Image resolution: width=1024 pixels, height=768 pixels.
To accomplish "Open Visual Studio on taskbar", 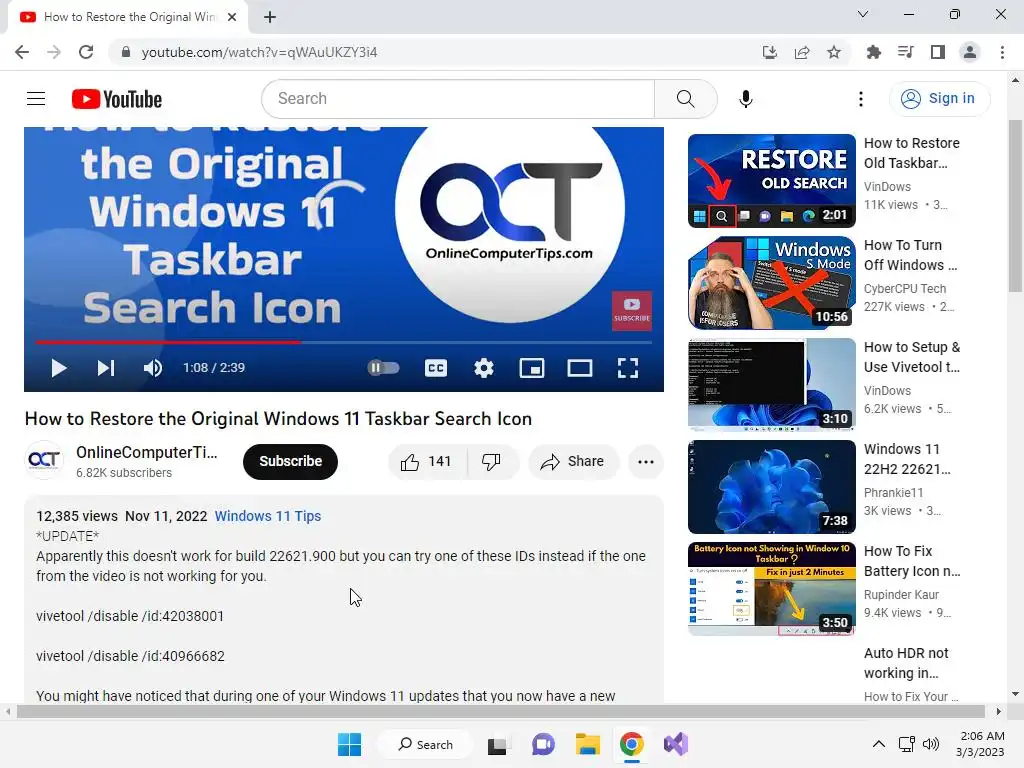I will pos(676,744).
